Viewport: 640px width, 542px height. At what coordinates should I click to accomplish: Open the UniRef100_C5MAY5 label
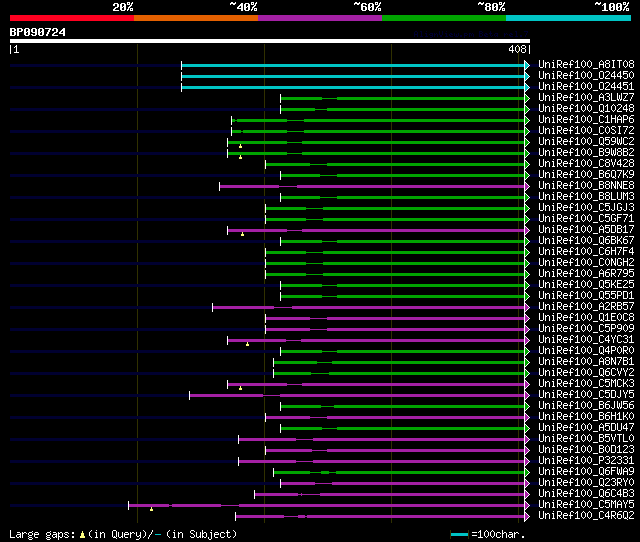pyautogui.click(x=586, y=505)
